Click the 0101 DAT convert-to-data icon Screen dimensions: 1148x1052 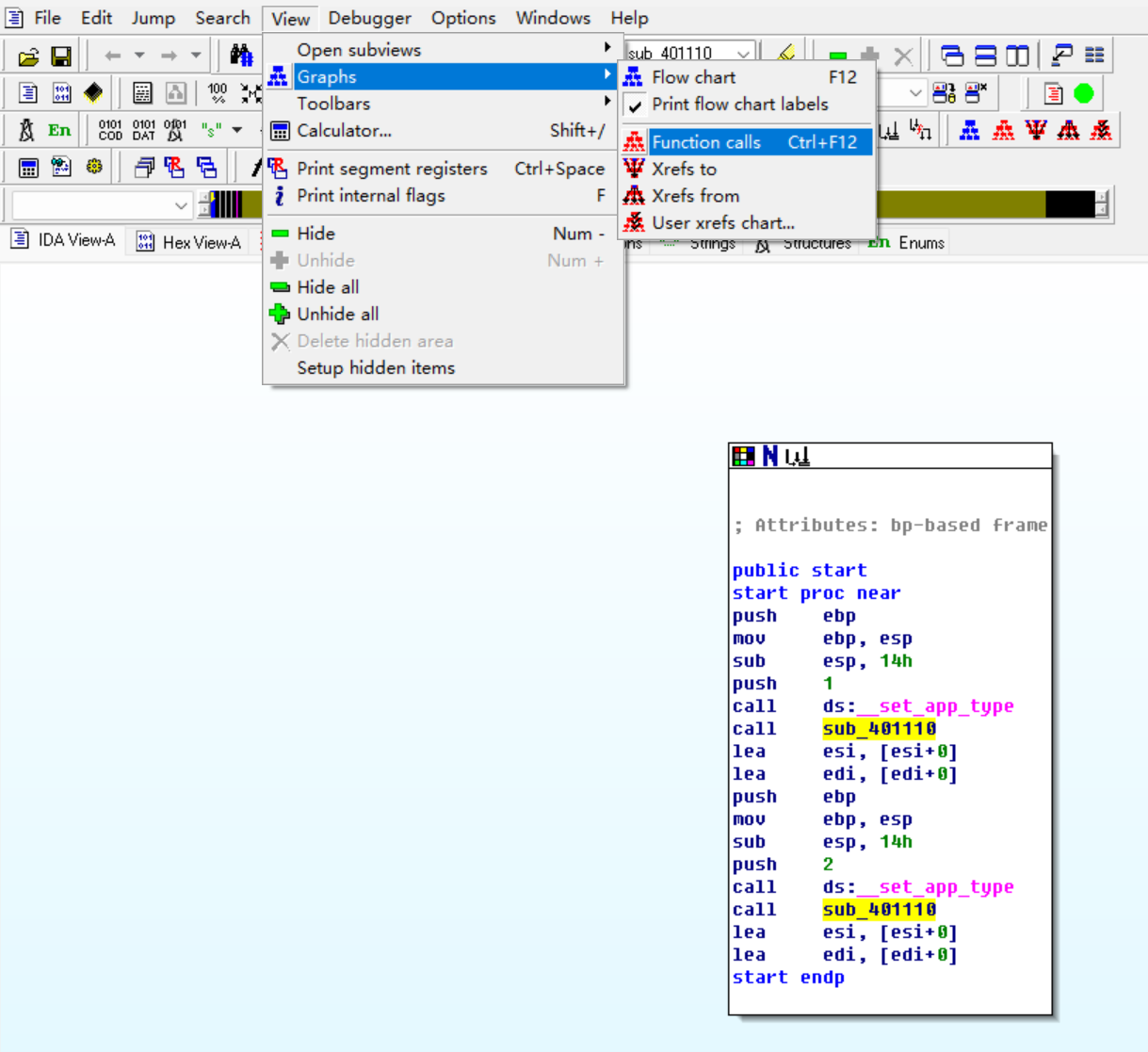coord(143,130)
